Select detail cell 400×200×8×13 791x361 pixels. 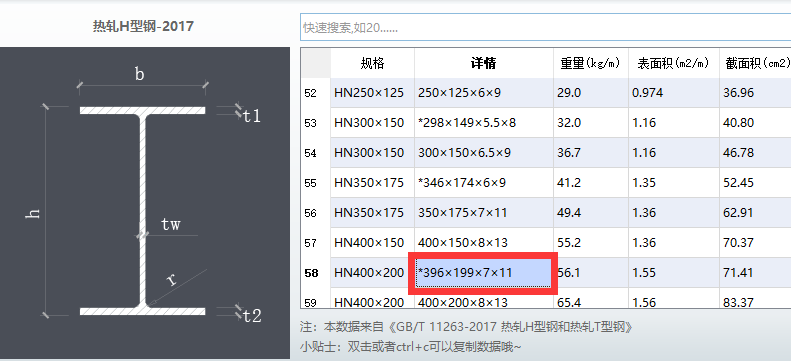(x=484, y=301)
